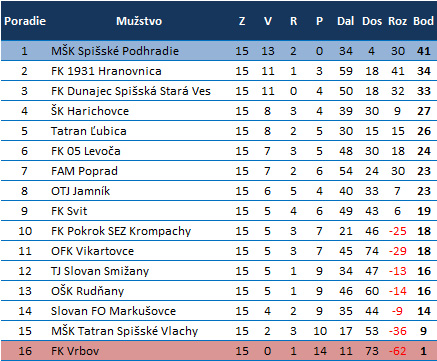Click on Tatran Ľubica

pyautogui.click(x=89, y=131)
